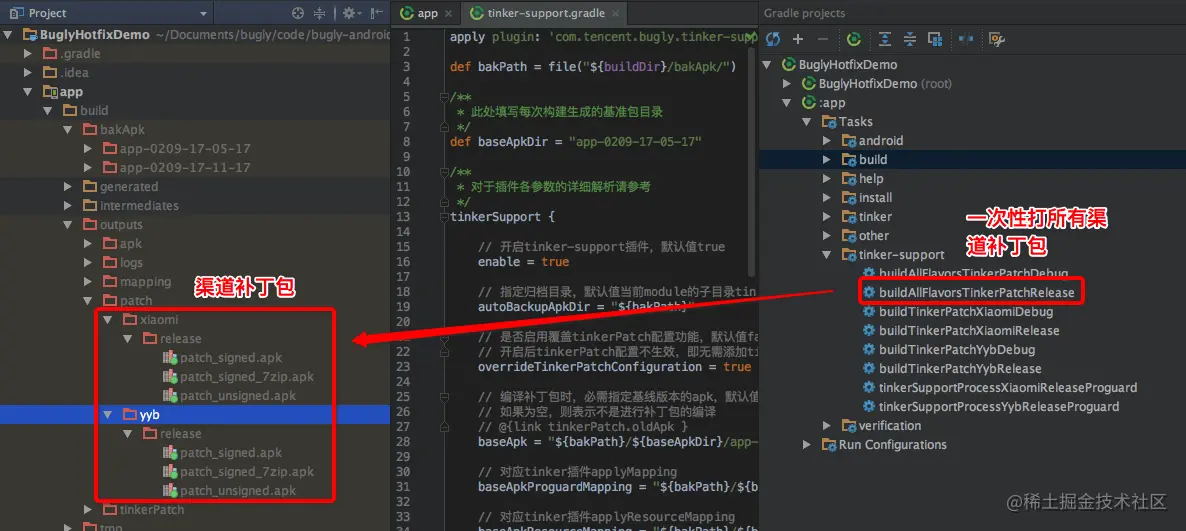Expand the verification tasks group arrow

[827, 426]
